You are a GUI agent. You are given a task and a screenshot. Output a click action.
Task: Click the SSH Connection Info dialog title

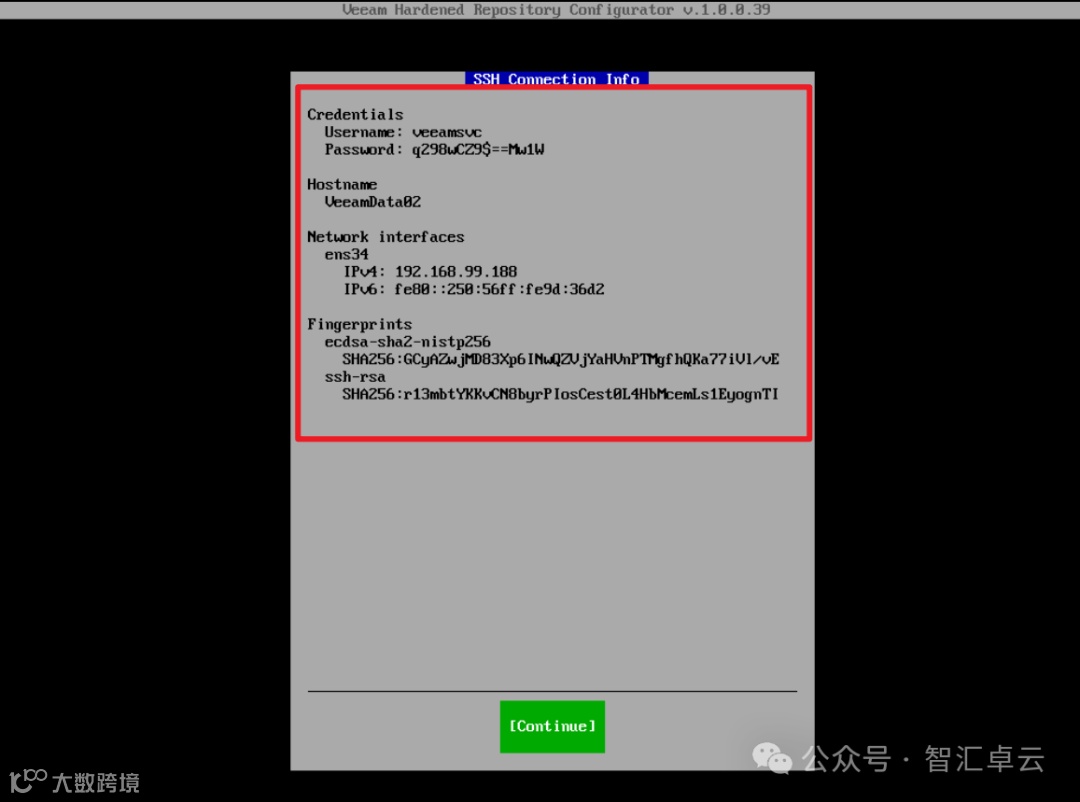557,79
